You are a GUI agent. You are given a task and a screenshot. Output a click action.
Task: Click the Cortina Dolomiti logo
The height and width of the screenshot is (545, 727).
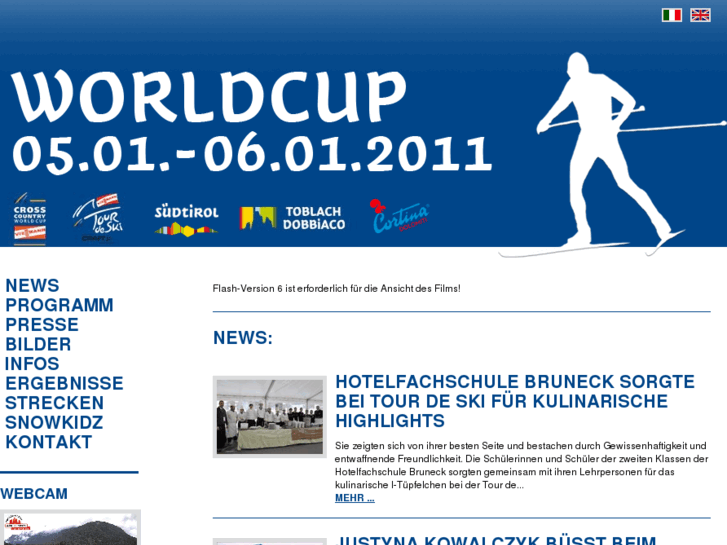click(399, 216)
